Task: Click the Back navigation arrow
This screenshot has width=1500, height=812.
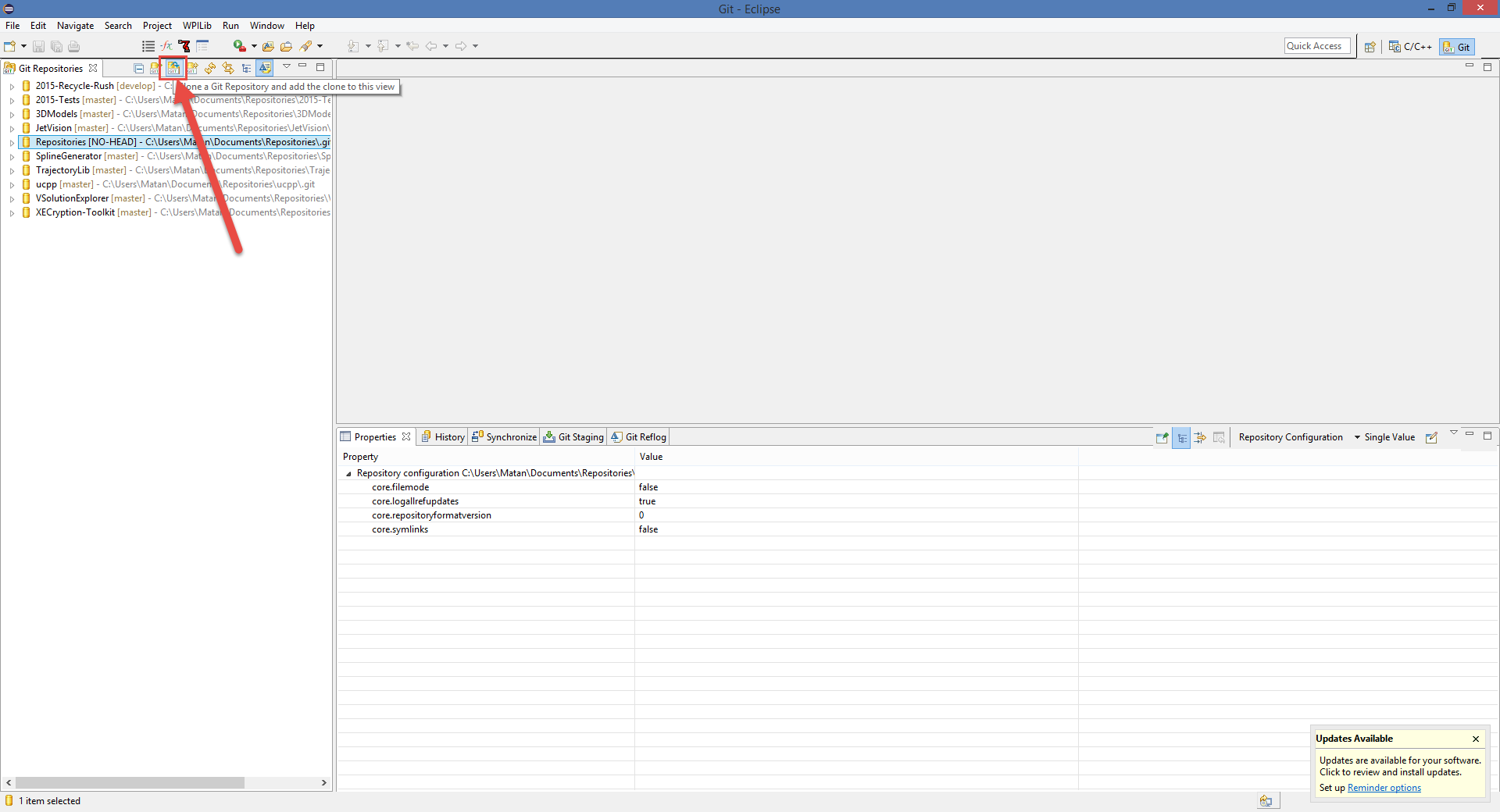Action: coord(431,46)
